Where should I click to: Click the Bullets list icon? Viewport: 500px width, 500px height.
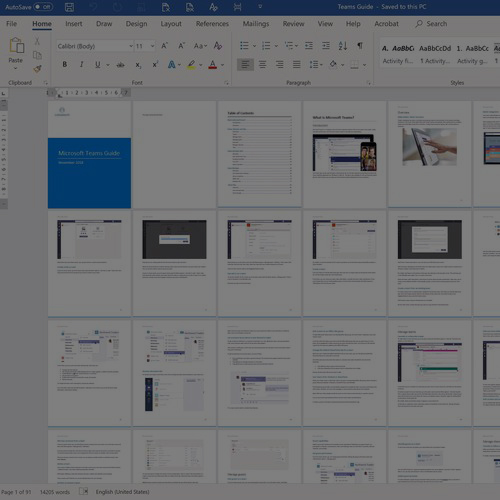pyautogui.click(x=244, y=46)
